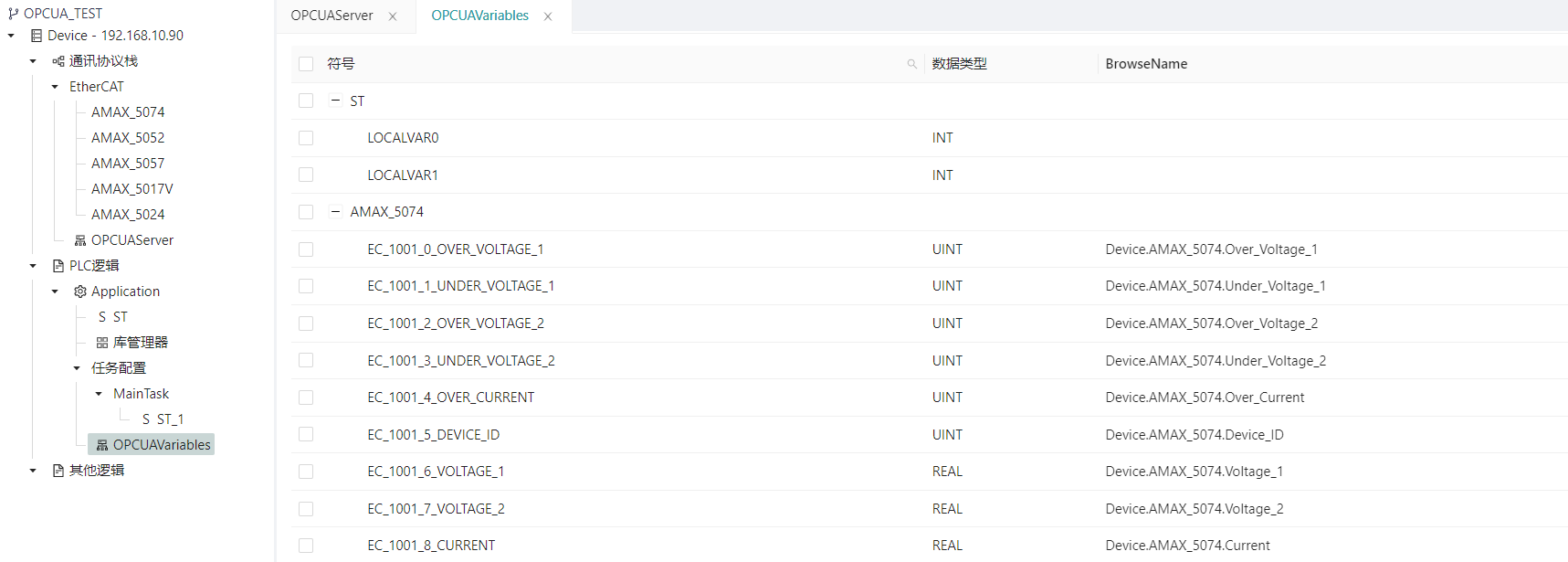Click the Application gear icon
1568x562 pixels.
80,292
